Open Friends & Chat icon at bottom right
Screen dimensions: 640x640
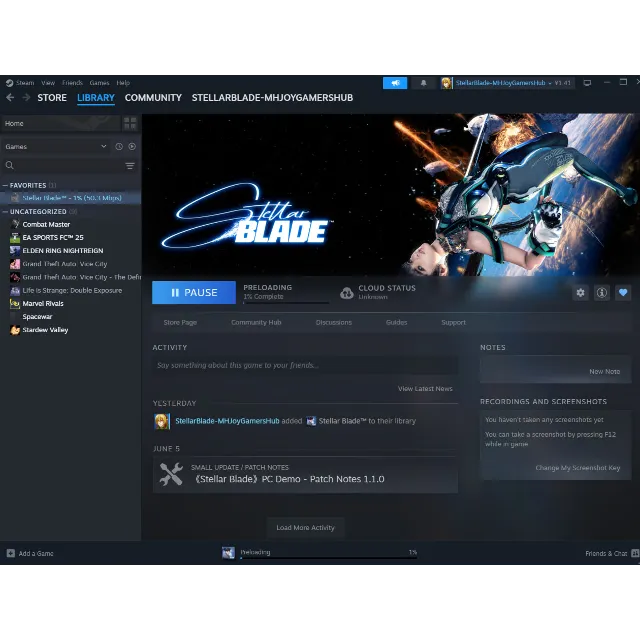[x=635, y=553]
